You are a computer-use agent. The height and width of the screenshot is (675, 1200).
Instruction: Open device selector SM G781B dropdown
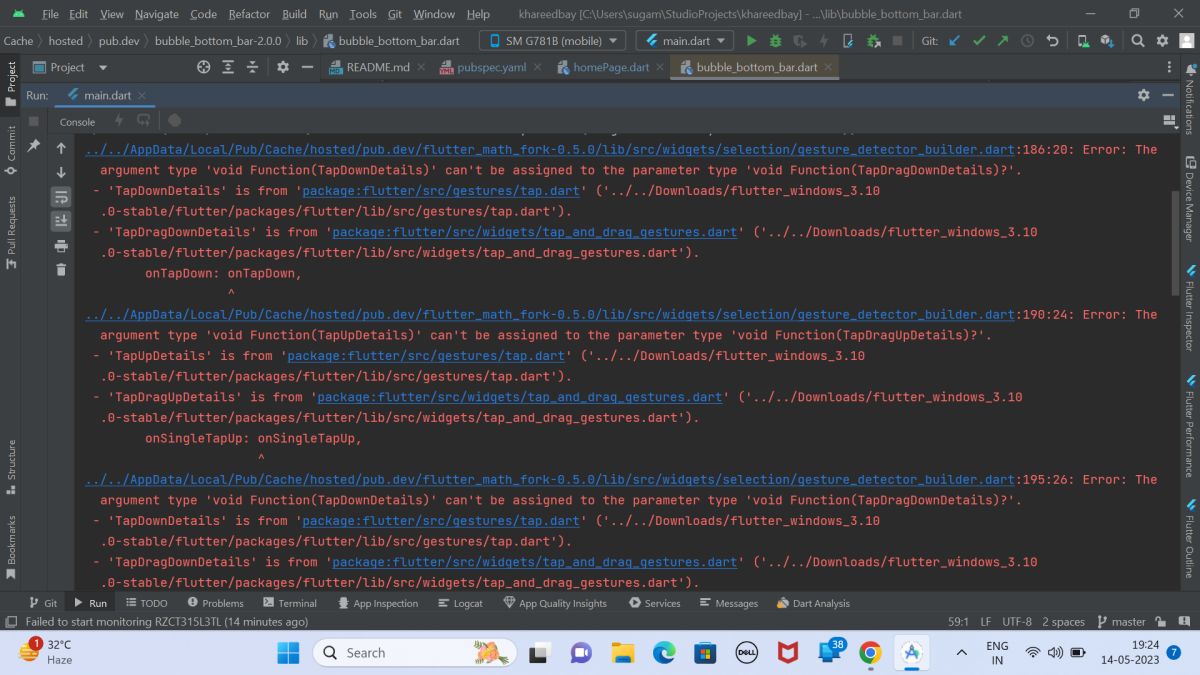(552, 41)
